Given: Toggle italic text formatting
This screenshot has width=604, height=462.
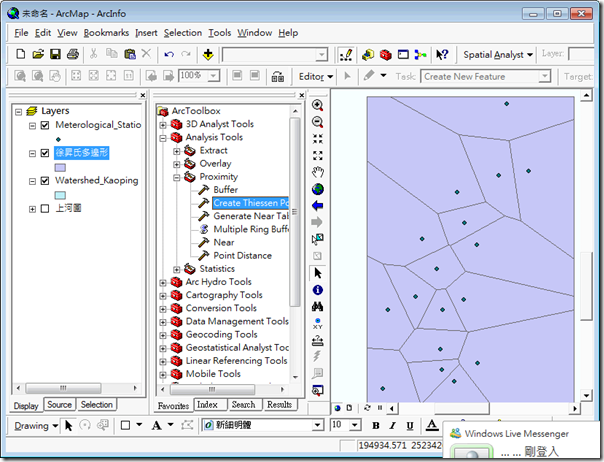Looking at the screenshot, I should 393,425.
